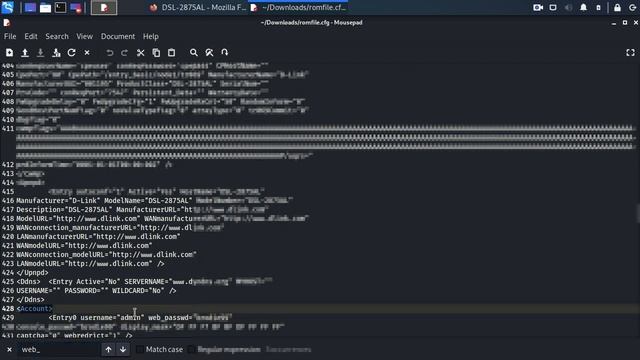The width and height of the screenshot is (640, 360).
Task: Click the screen recorder tray icon
Action: 538,7
